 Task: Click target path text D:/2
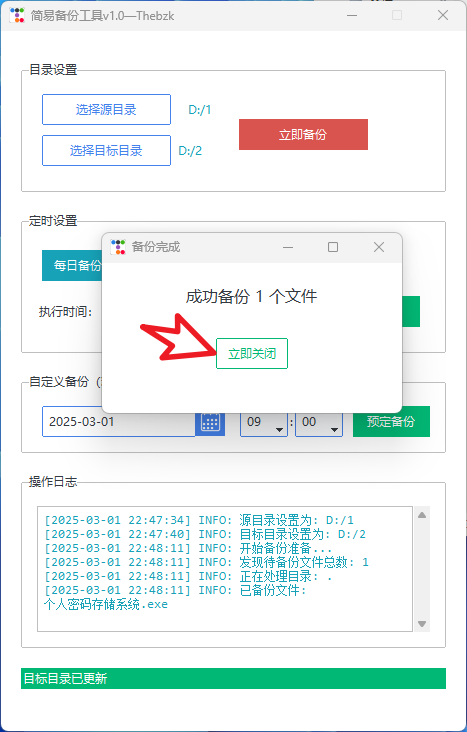tap(191, 151)
